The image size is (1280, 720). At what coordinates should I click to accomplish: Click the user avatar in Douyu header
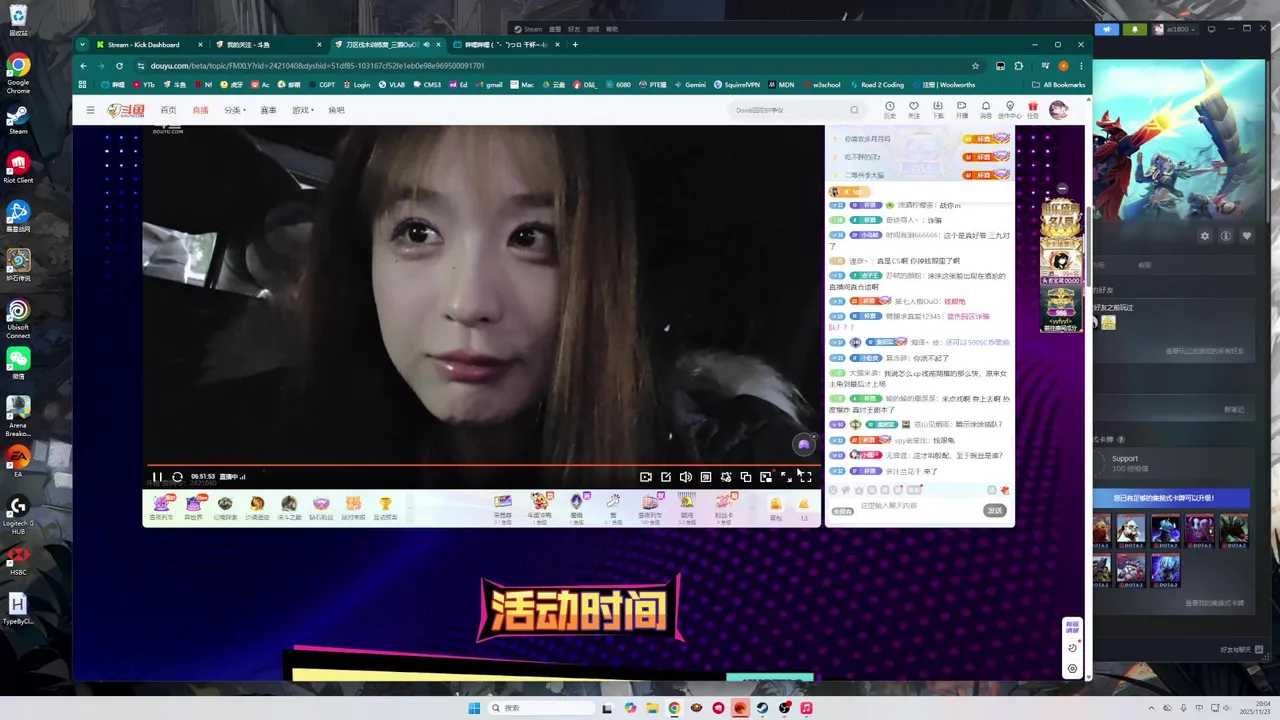pos(1058,110)
